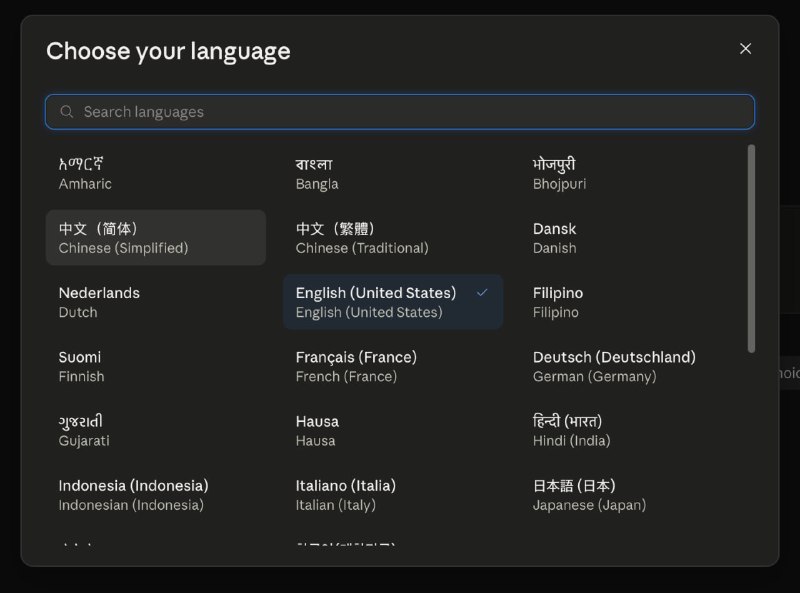Select Japanese (Japan) option
Image resolution: width=800 pixels, height=593 pixels.
[630, 495]
